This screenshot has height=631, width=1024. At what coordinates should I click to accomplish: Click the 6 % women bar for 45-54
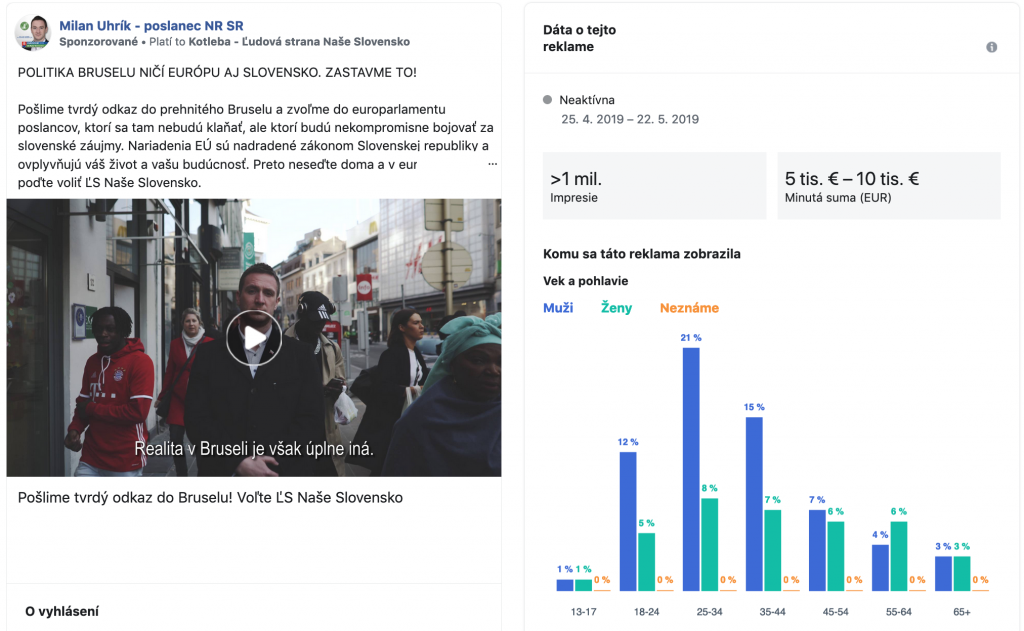tap(836, 557)
